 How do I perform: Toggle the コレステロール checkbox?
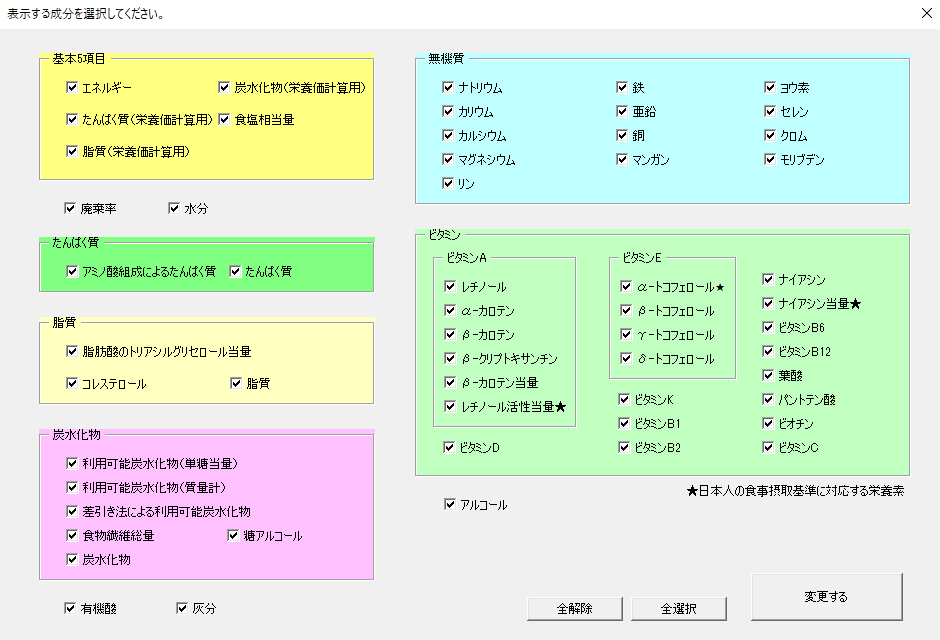point(72,383)
